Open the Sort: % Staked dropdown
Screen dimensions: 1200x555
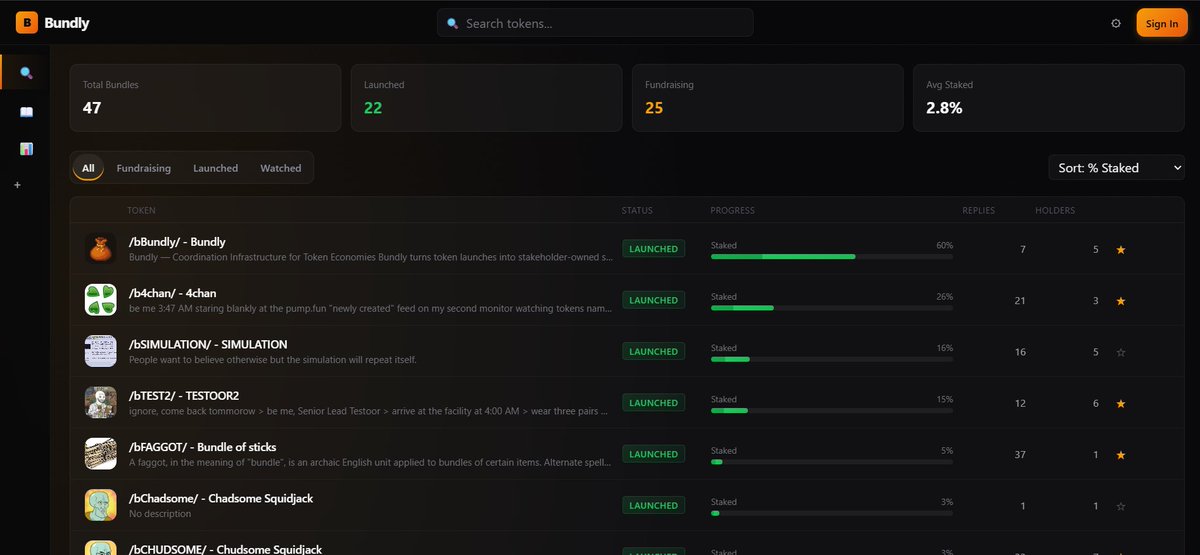[1117, 168]
